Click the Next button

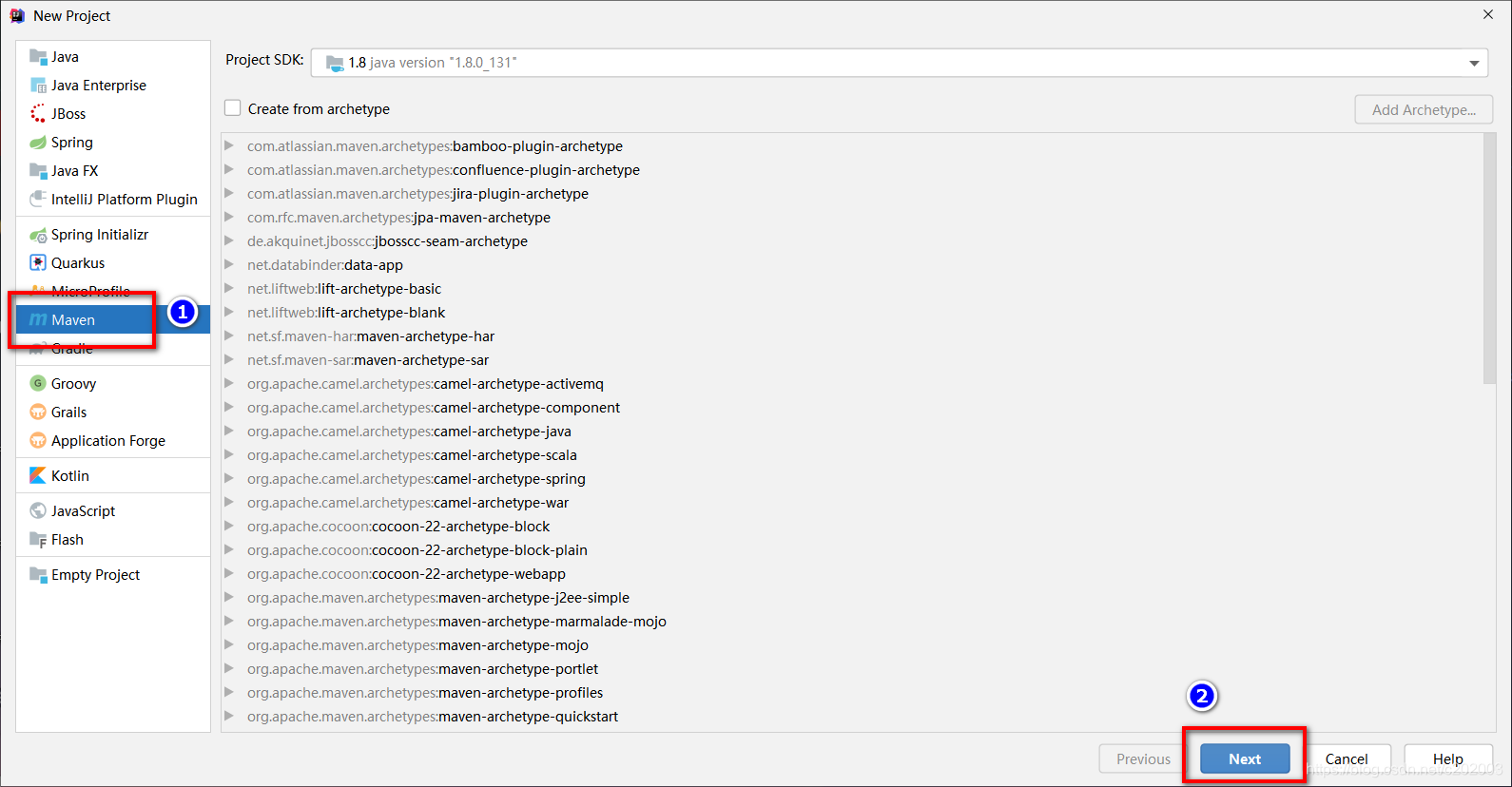[1245, 759]
